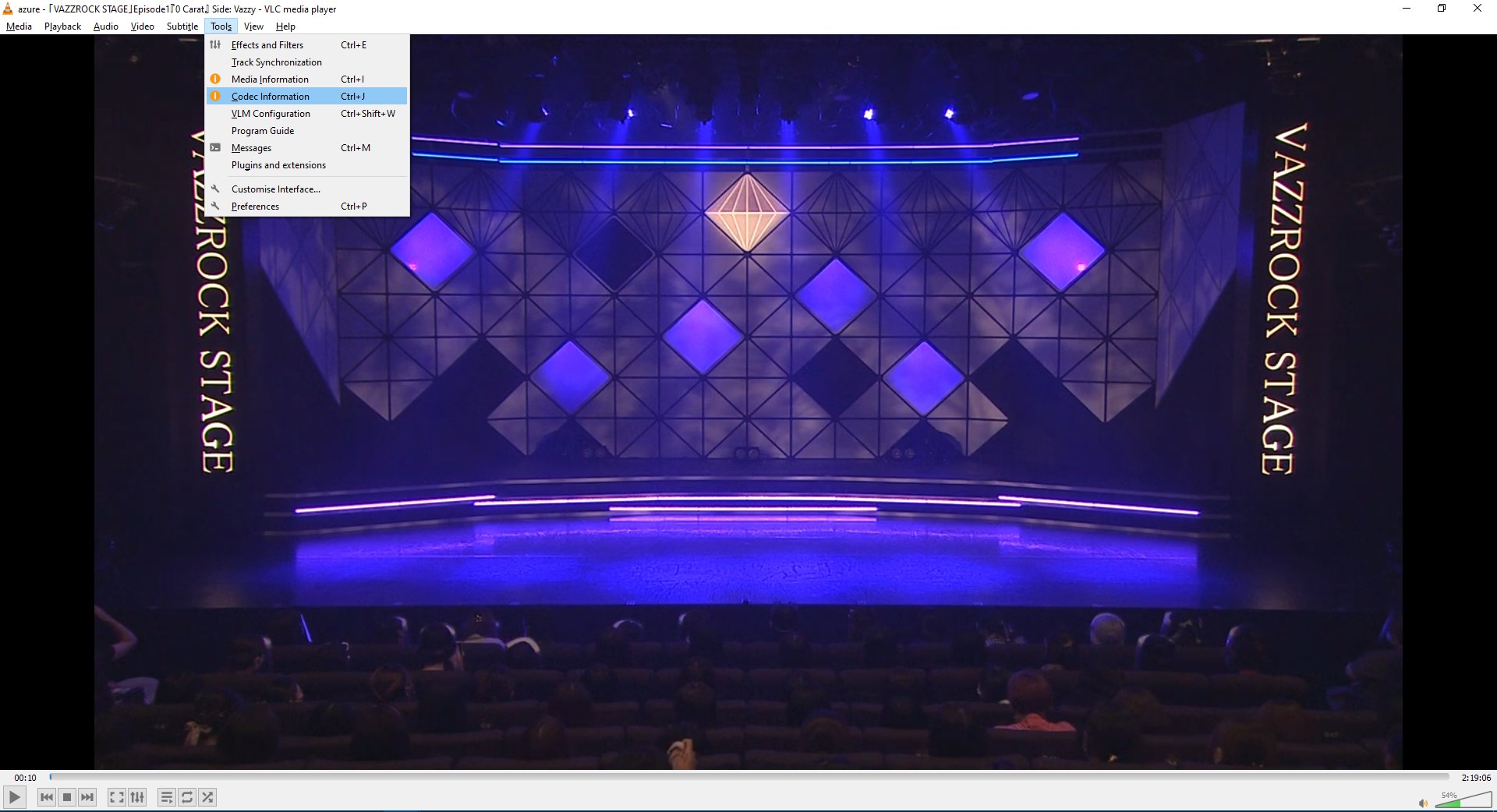
Task: Open the Media menu
Action: pyautogui.click(x=19, y=26)
